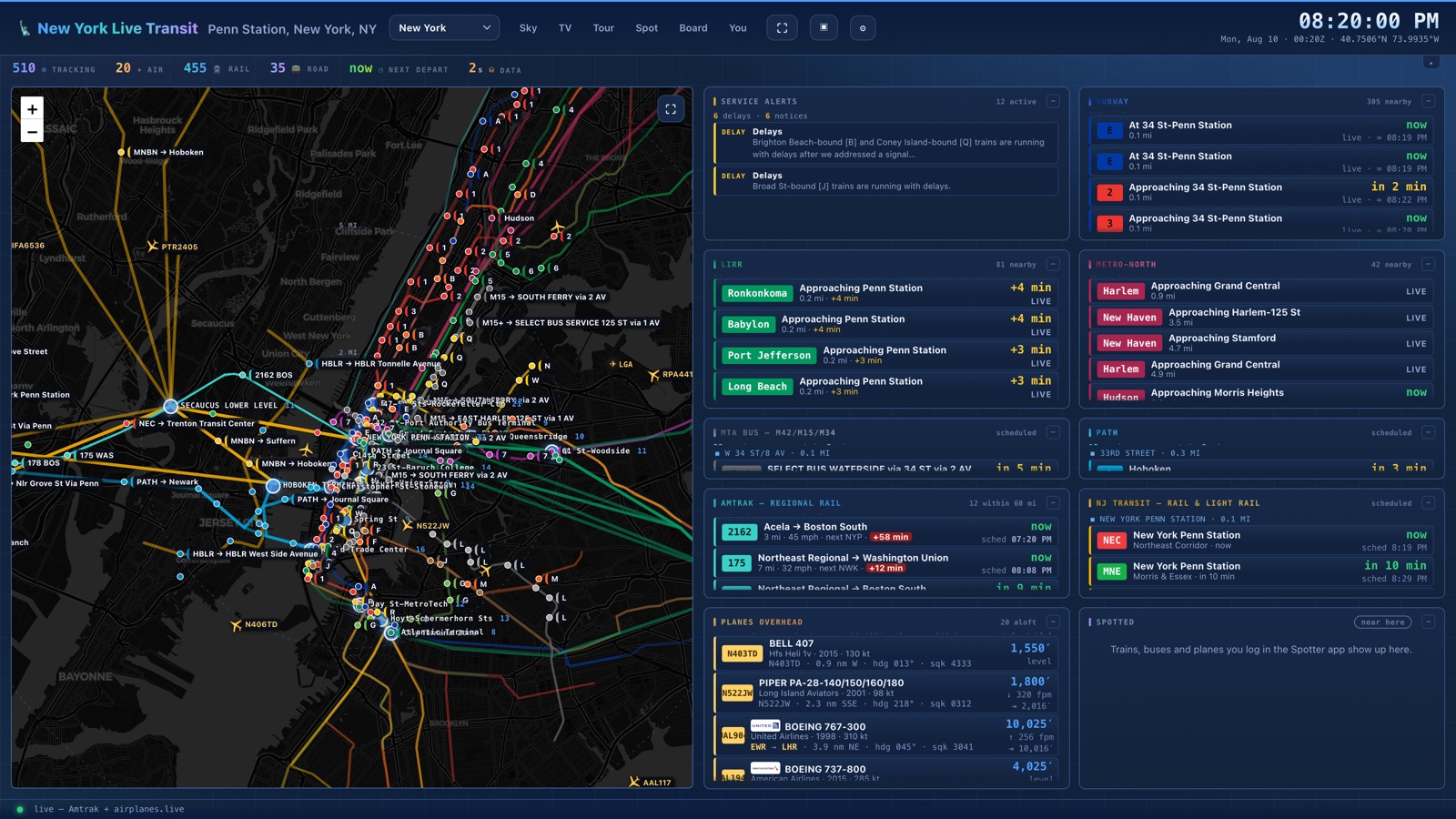
Task: Click the LGA airport marker
Action: point(621,364)
